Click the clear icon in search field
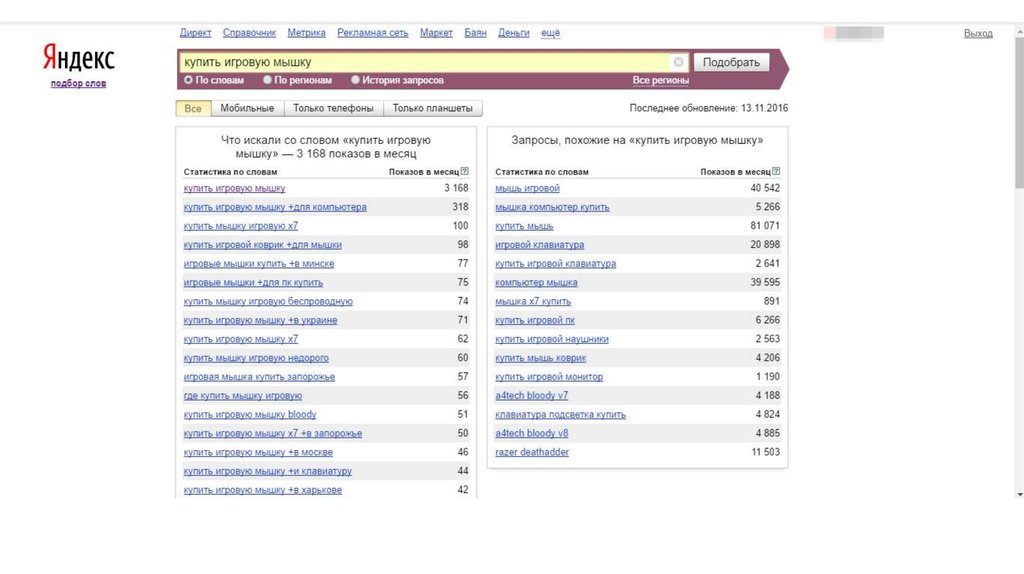Image resolution: width=1024 pixels, height=574 pixels. 679,62
